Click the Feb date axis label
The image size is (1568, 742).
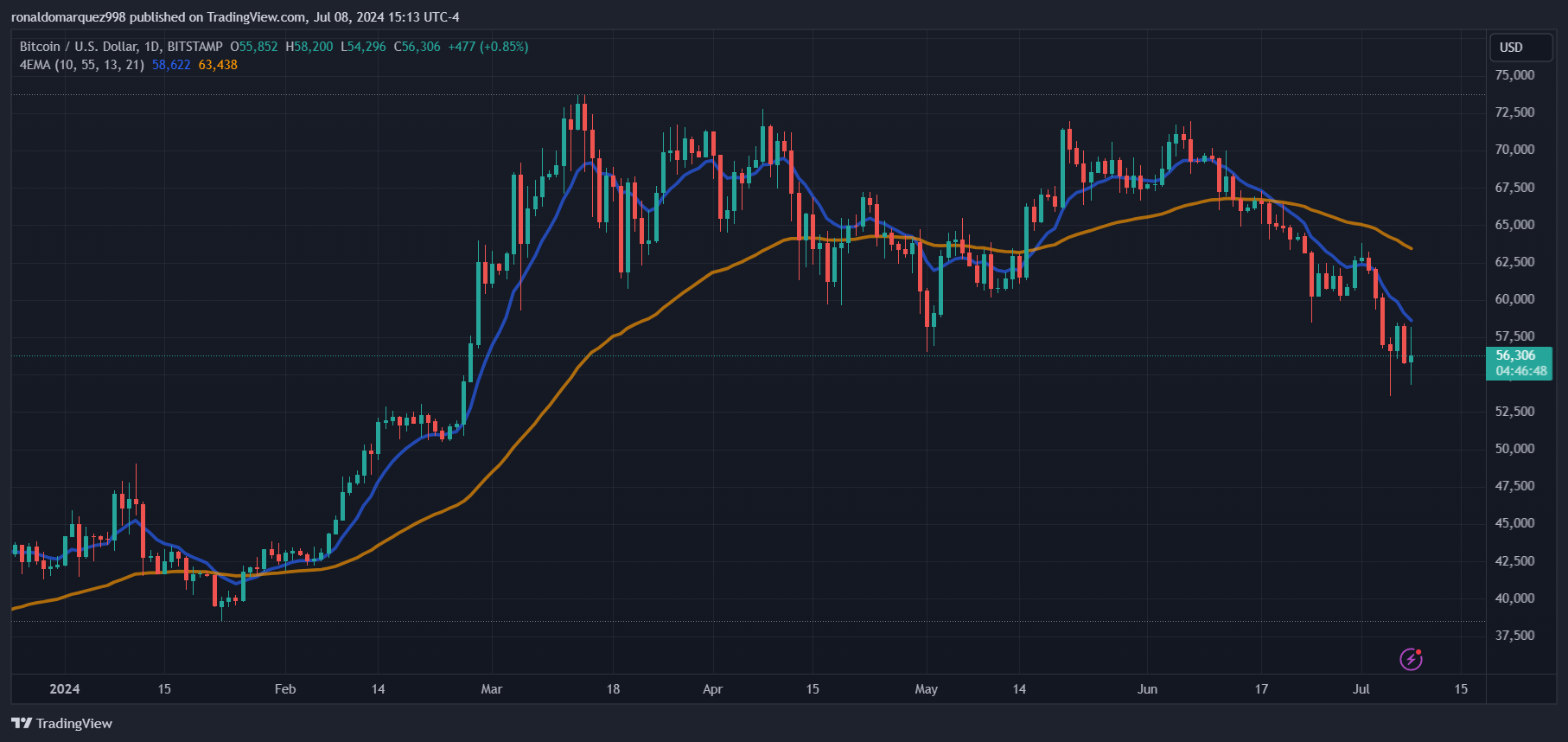click(x=285, y=689)
